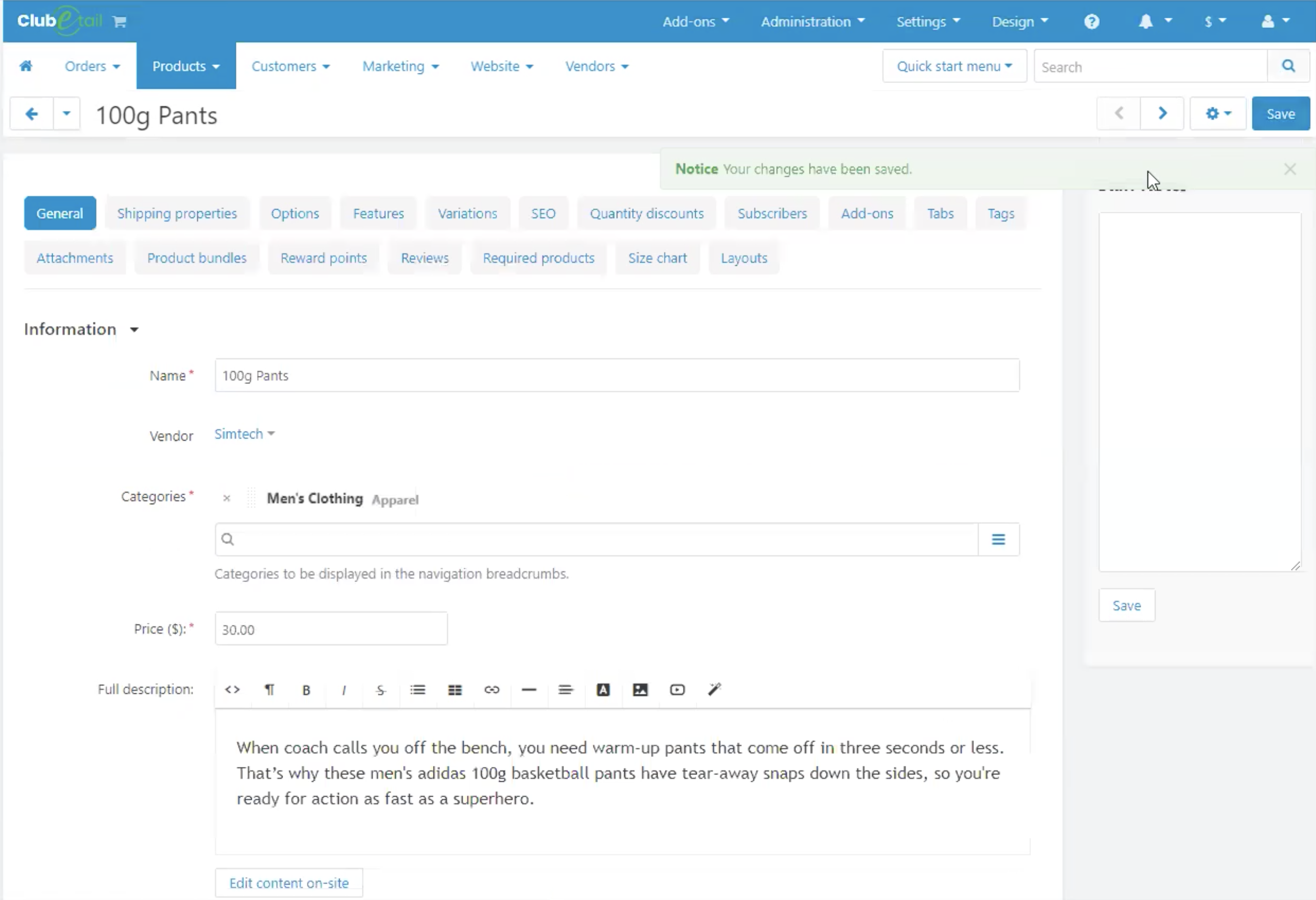1316x900 pixels.
Task: Toggle bold formatting in editor
Action: (306, 689)
